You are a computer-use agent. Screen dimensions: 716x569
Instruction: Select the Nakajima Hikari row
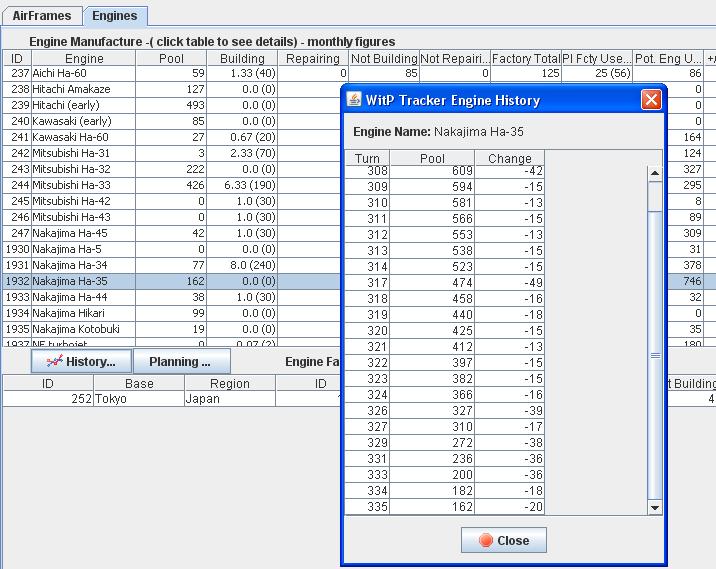(172, 313)
